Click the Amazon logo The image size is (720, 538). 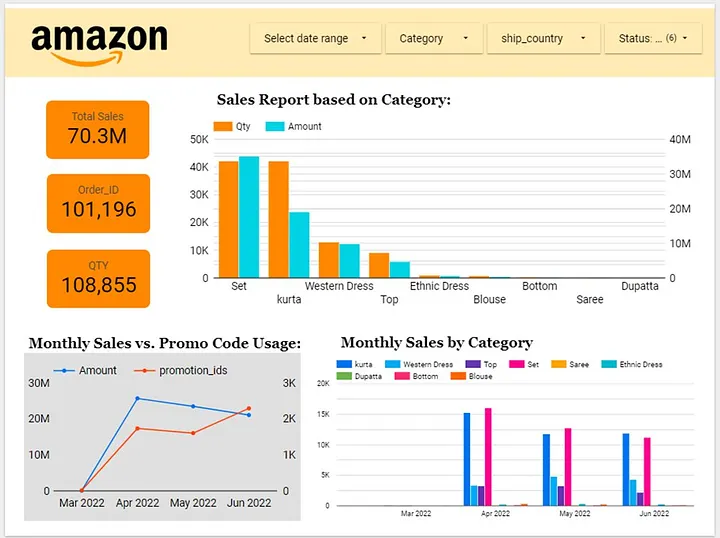point(99,42)
